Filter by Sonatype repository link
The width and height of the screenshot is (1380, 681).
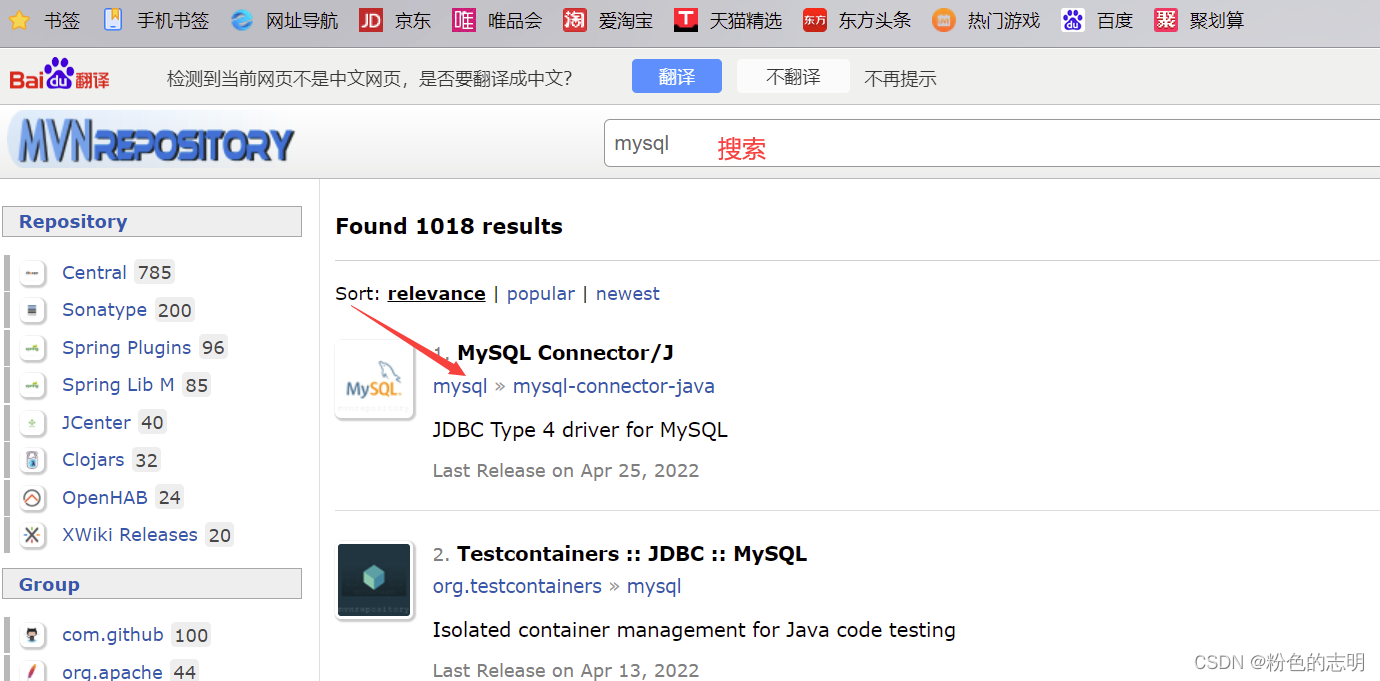(104, 310)
